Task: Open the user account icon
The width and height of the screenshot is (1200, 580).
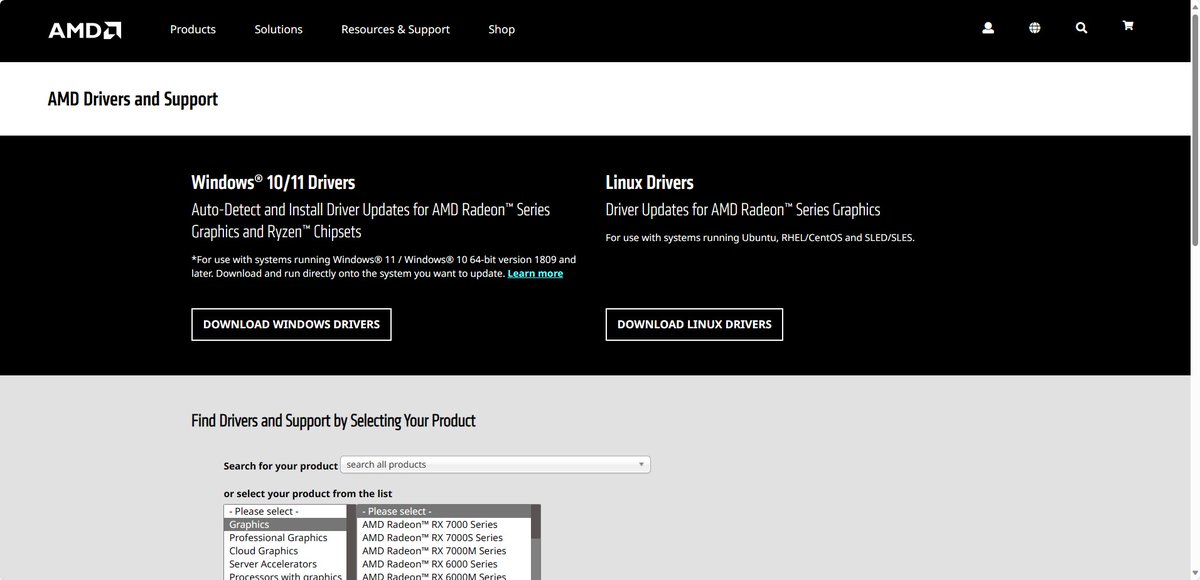Action: [988, 28]
